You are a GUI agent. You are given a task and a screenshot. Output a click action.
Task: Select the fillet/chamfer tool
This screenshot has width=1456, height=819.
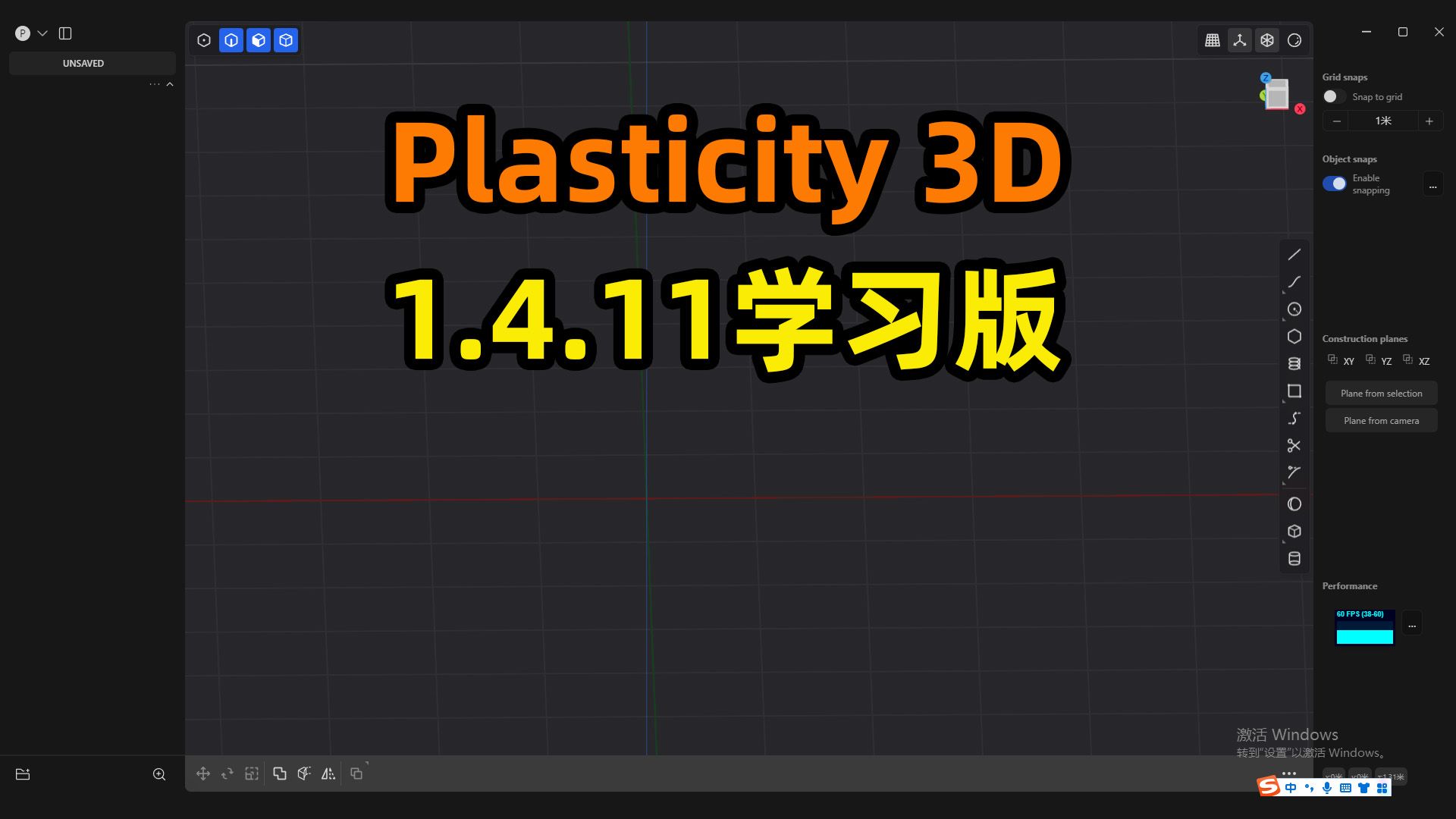(x=1294, y=472)
